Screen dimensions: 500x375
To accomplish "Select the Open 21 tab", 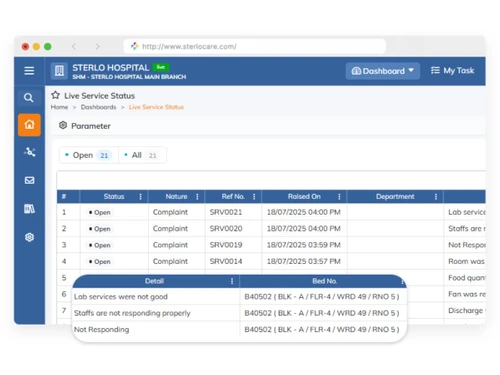I will point(89,155).
